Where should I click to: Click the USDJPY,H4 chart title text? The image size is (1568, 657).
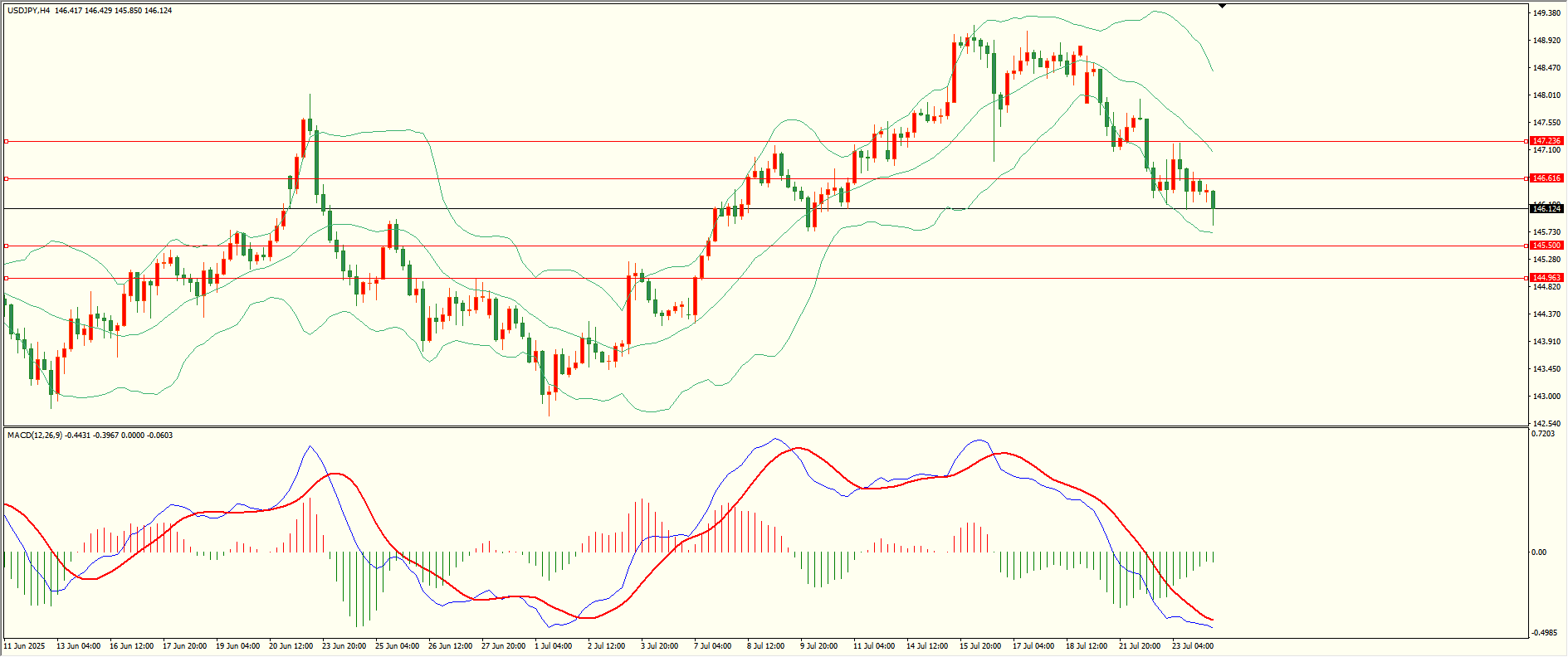(x=28, y=11)
